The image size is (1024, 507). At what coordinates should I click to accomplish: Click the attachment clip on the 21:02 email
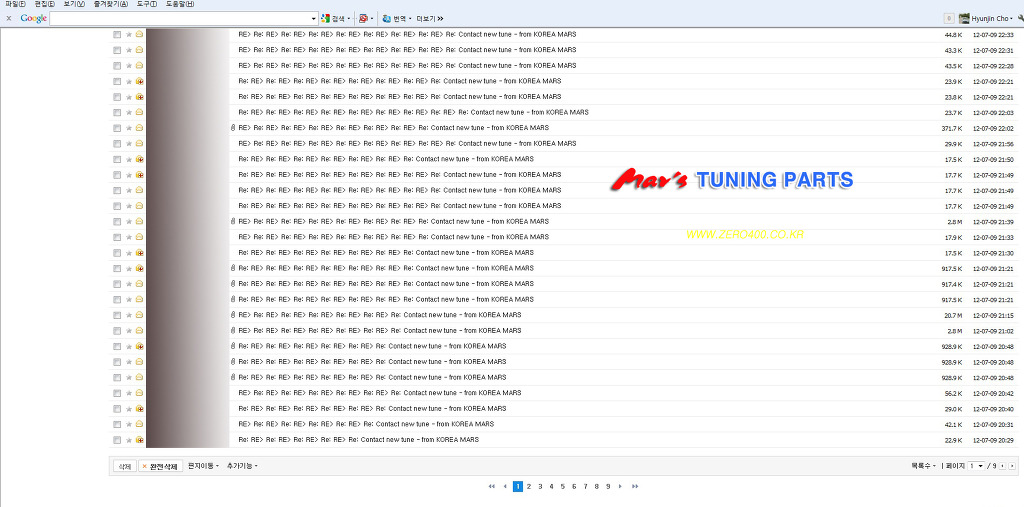click(x=233, y=331)
